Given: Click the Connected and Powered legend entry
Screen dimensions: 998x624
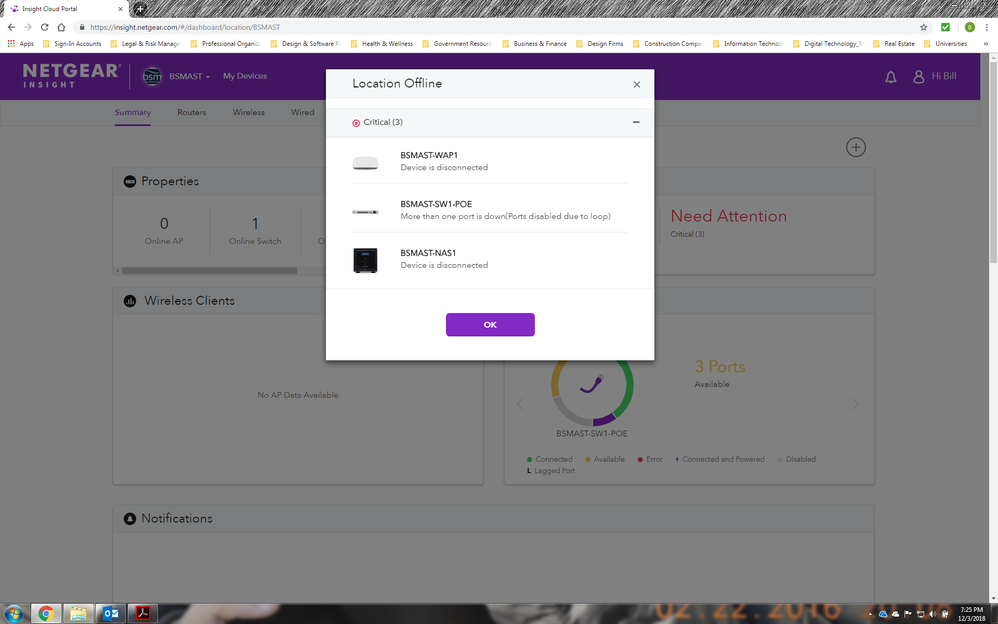Looking at the screenshot, I should point(719,459).
